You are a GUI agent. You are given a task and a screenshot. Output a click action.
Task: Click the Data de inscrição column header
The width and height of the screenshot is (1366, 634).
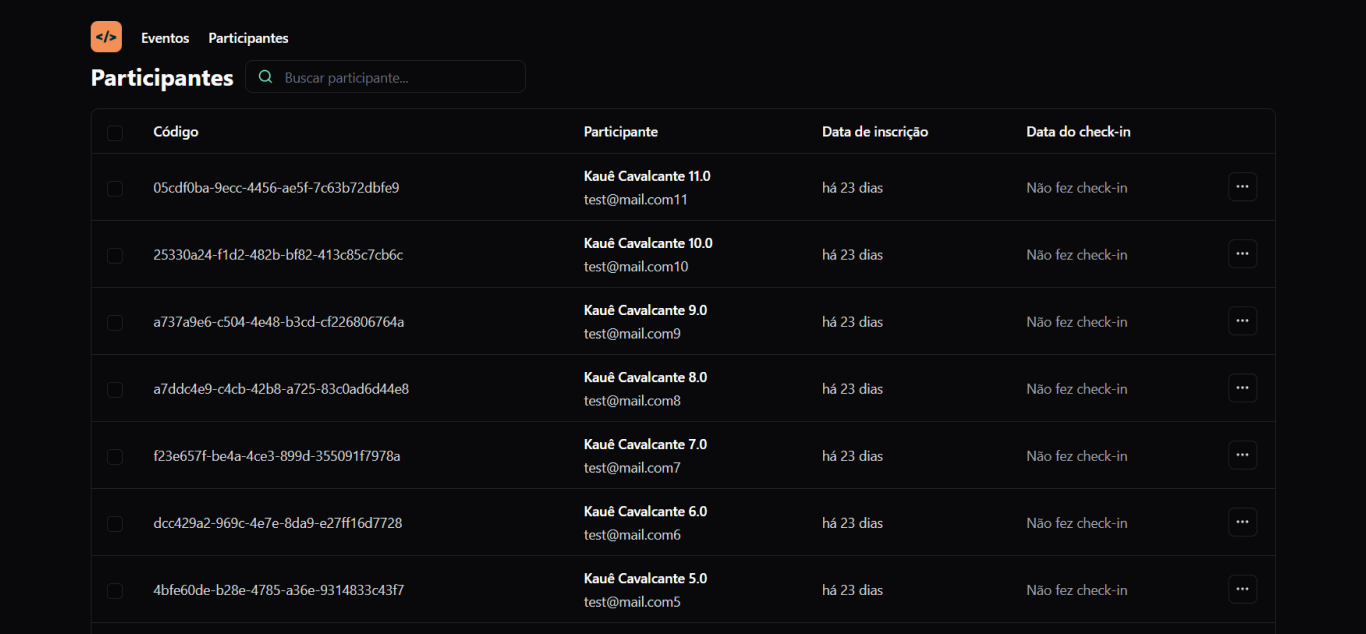[x=875, y=132]
